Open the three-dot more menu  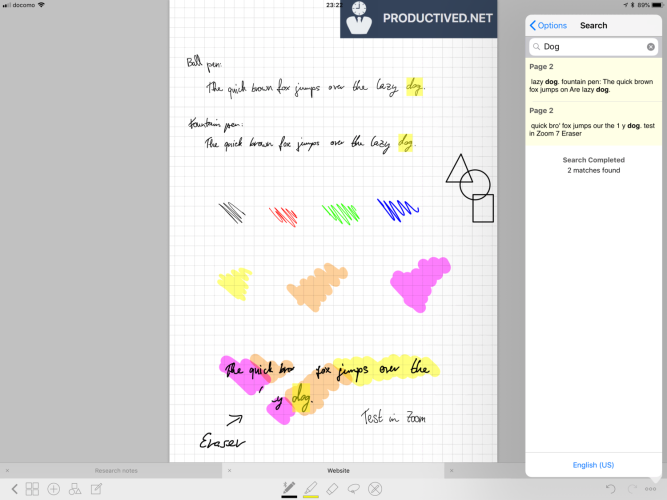click(650, 489)
